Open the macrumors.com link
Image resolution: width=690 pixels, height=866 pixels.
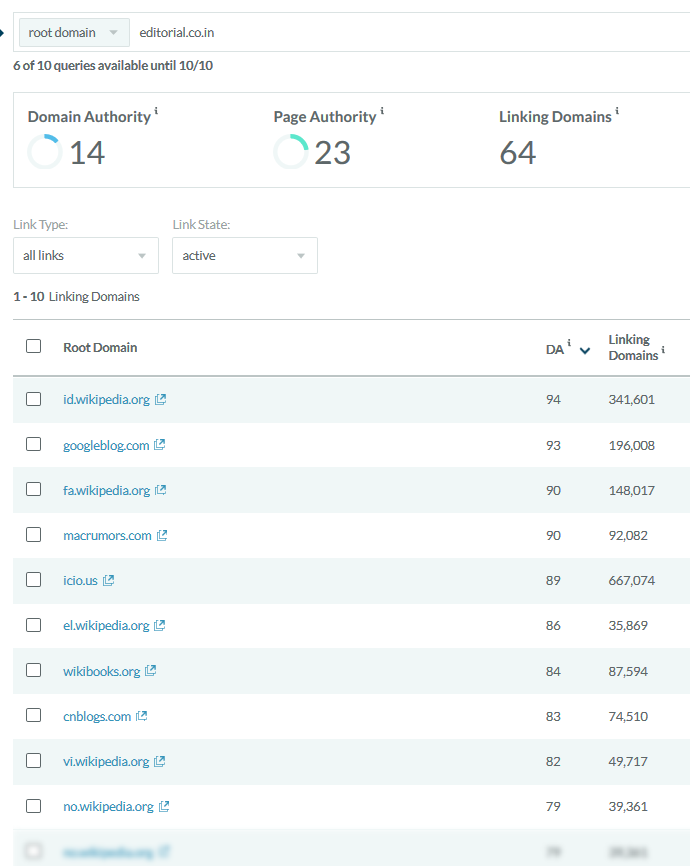107,536
